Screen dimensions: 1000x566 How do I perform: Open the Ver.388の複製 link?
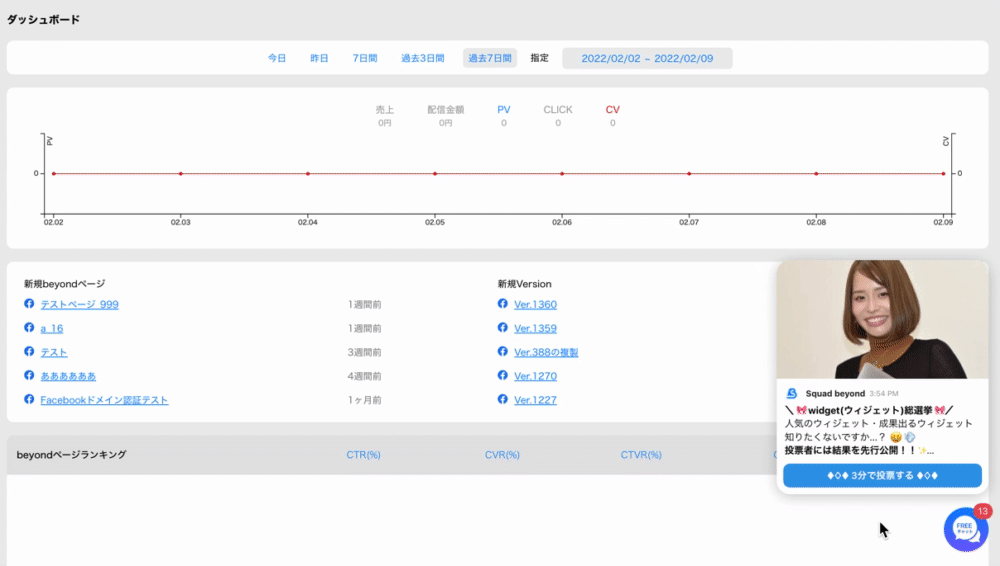pos(547,352)
